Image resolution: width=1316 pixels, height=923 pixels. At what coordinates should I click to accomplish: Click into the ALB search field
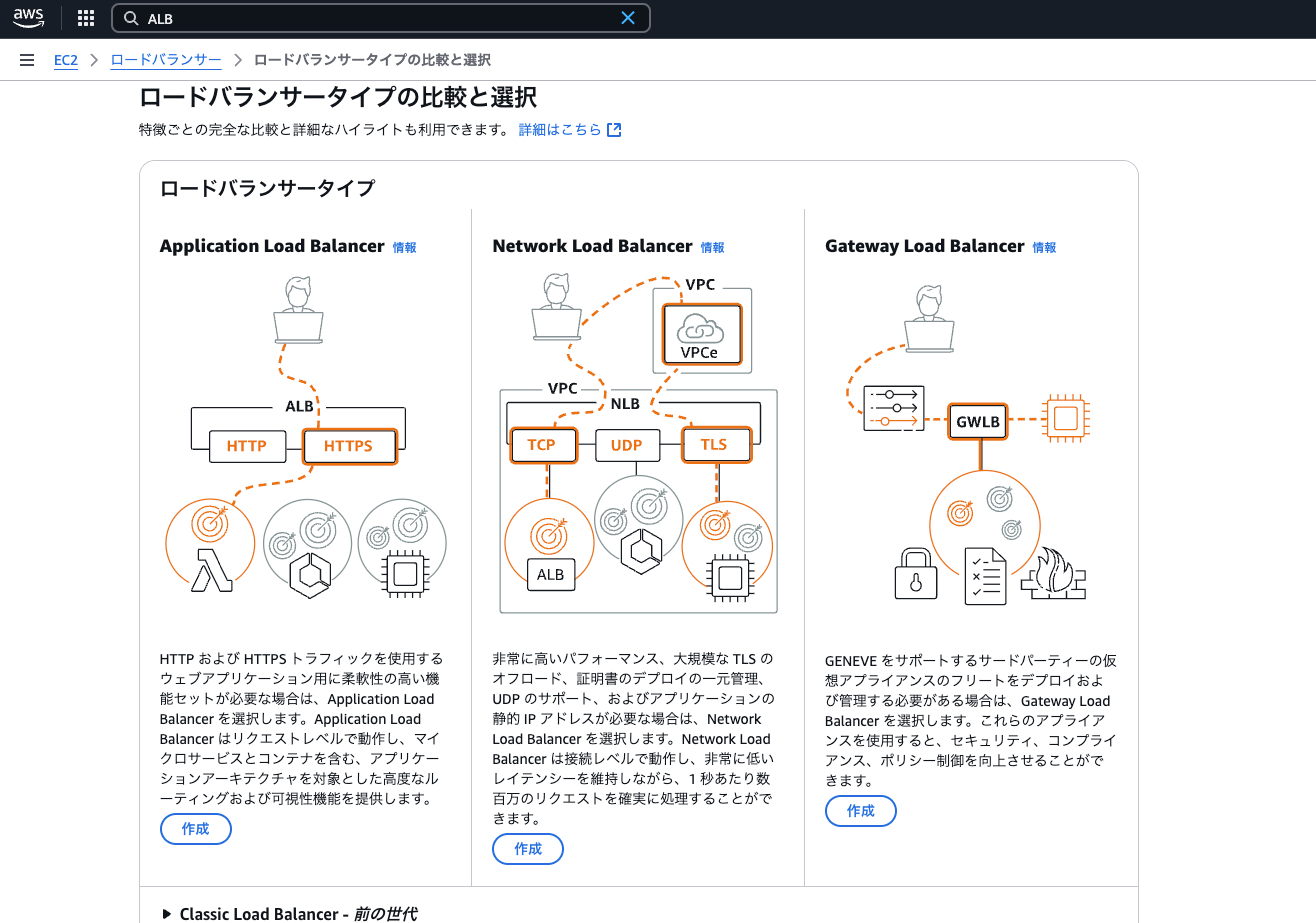(x=380, y=18)
